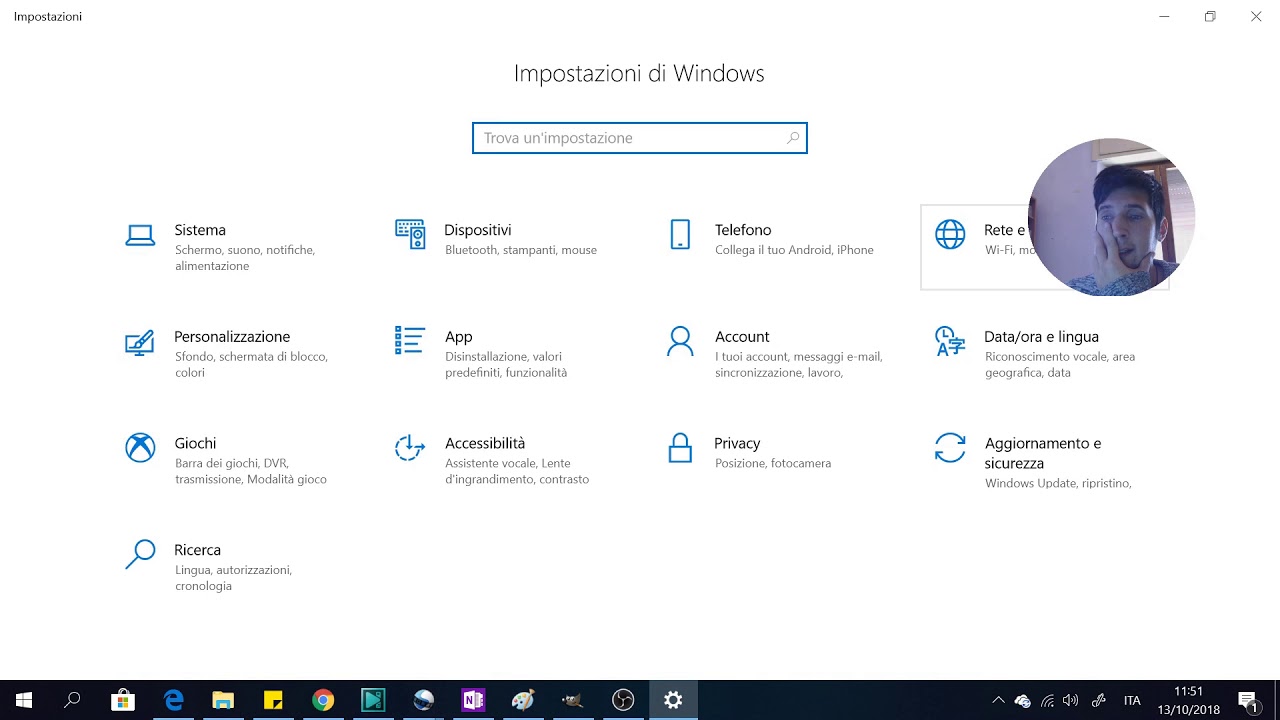Open the volume speaker tray icon
Image resolution: width=1280 pixels, height=720 pixels.
pos(1071,700)
